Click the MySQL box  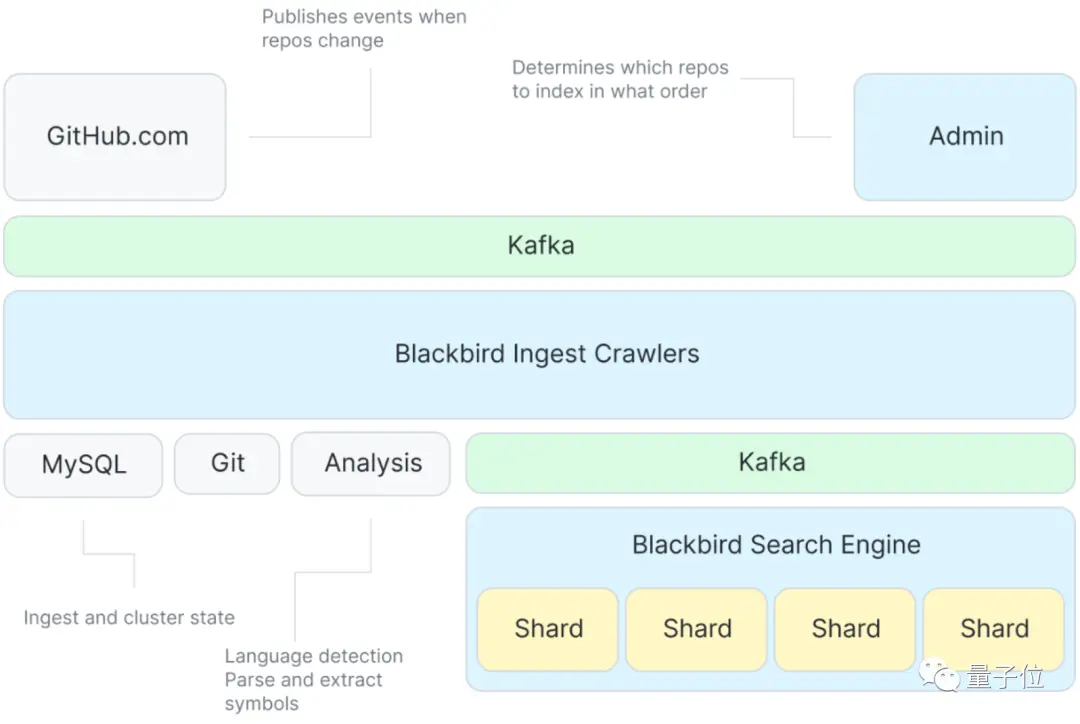tap(83, 465)
